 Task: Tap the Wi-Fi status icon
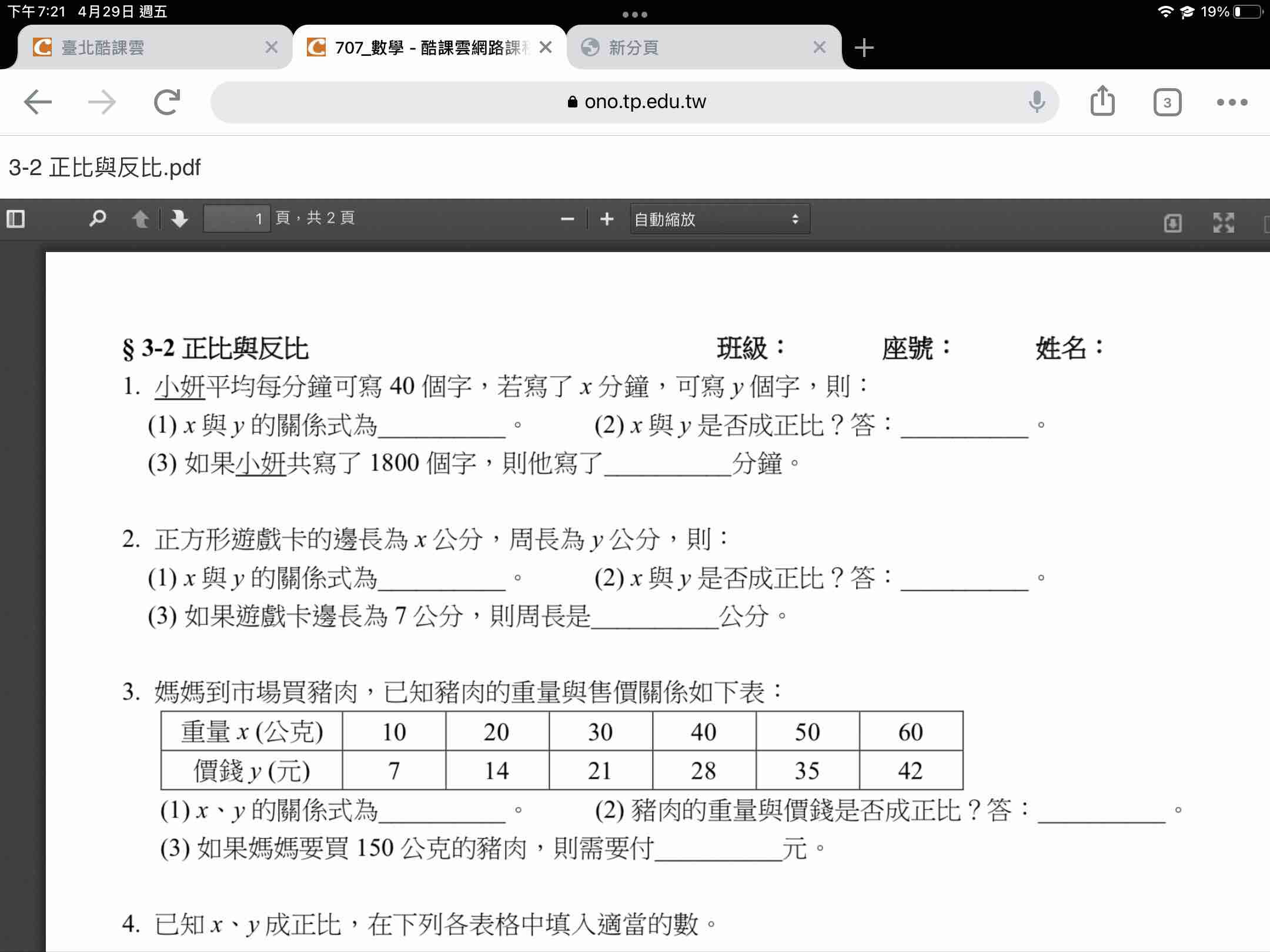[1165, 12]
